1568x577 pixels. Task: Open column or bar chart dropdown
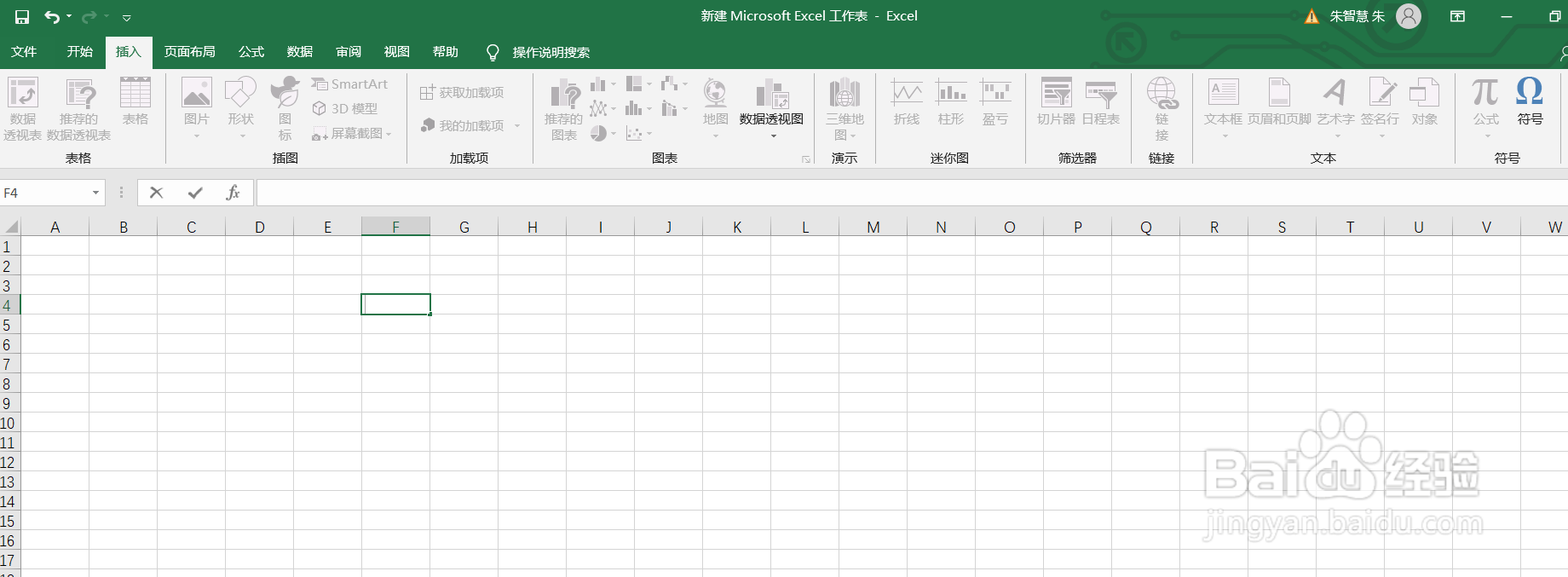pos(602,84)
